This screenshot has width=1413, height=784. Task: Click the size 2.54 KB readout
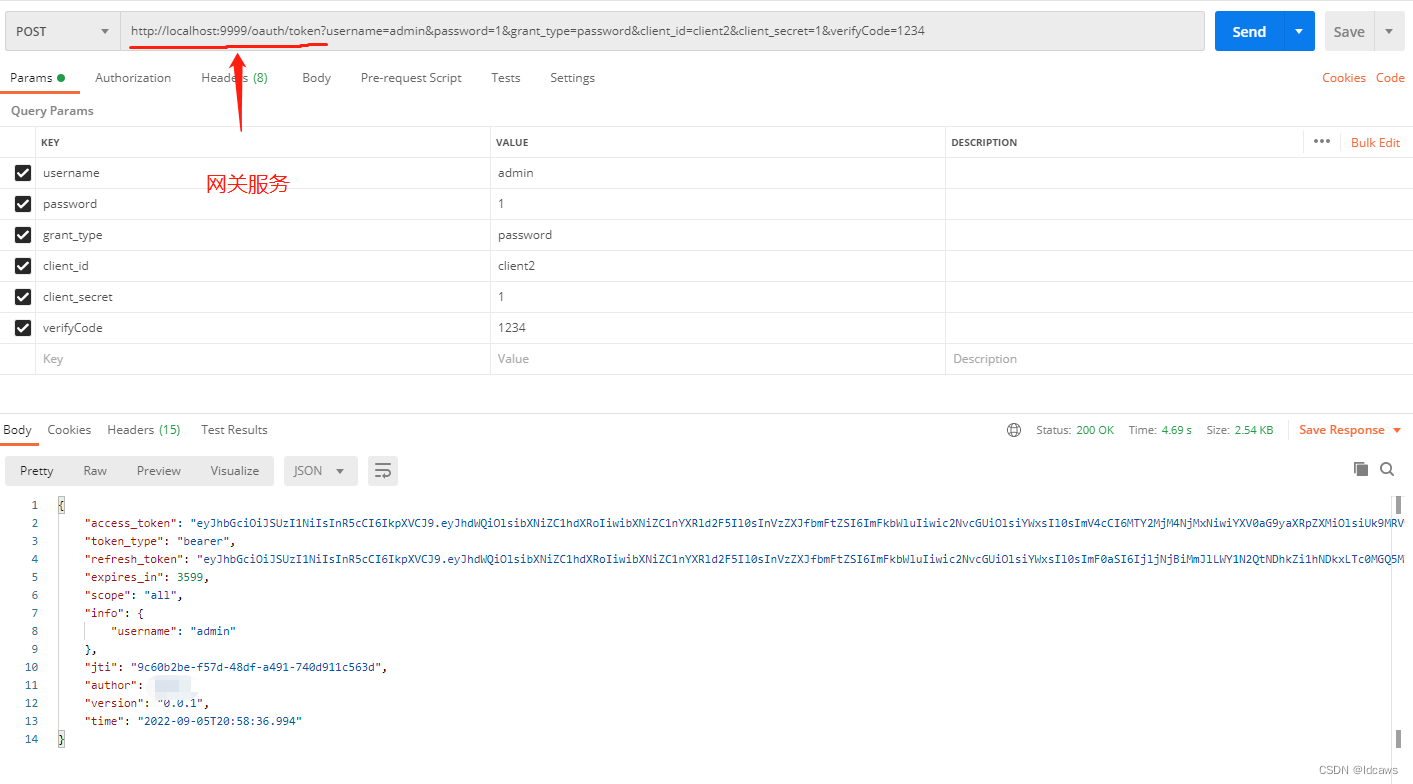point(1253,430)
